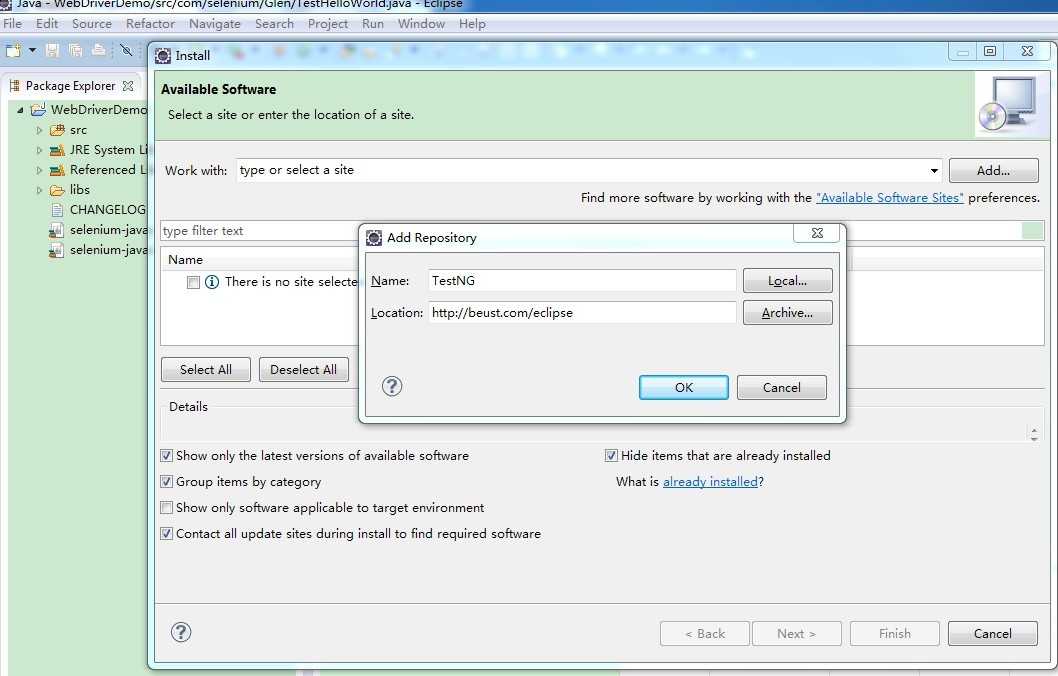The height and width of the screenshot is (676, 1058).
Task: Open the Source menu
Action: [92, 24]
